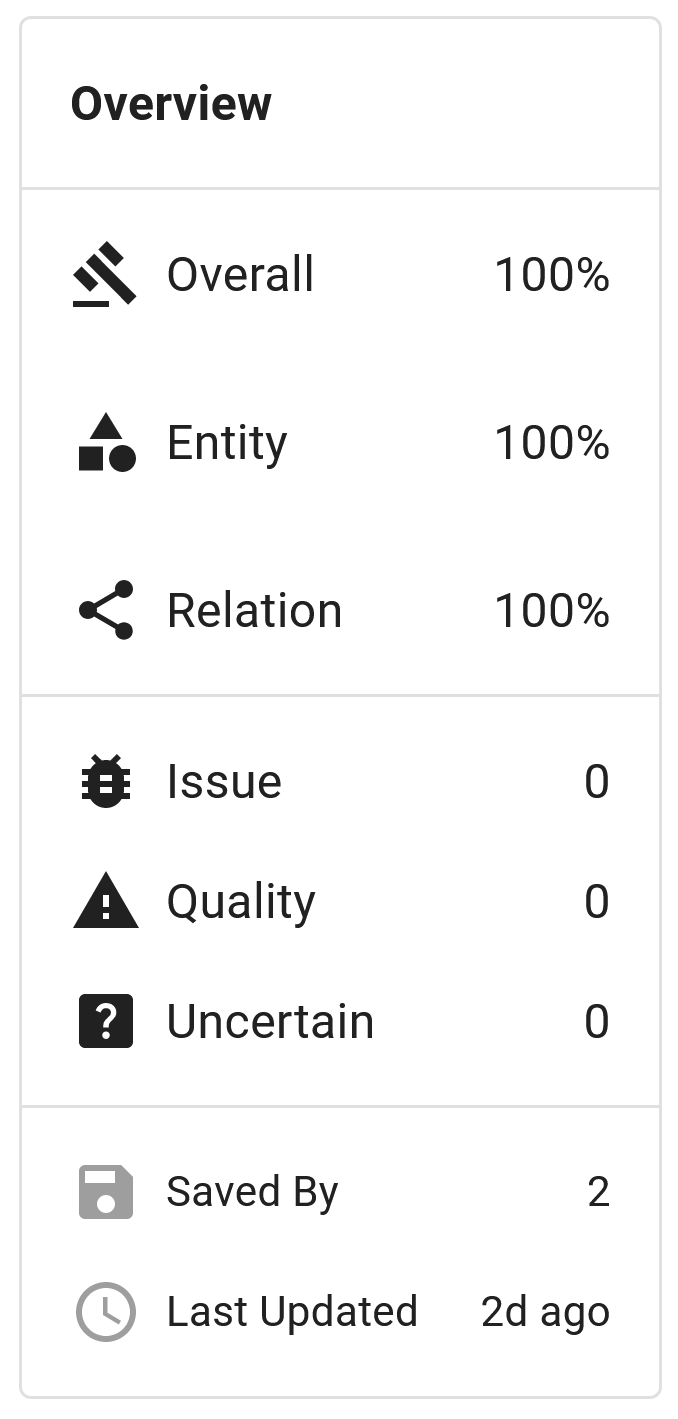Click the bug icon beside Issue
This screenshot has height=1419, width=678.
pyautogui.click(x=104, y=781)
